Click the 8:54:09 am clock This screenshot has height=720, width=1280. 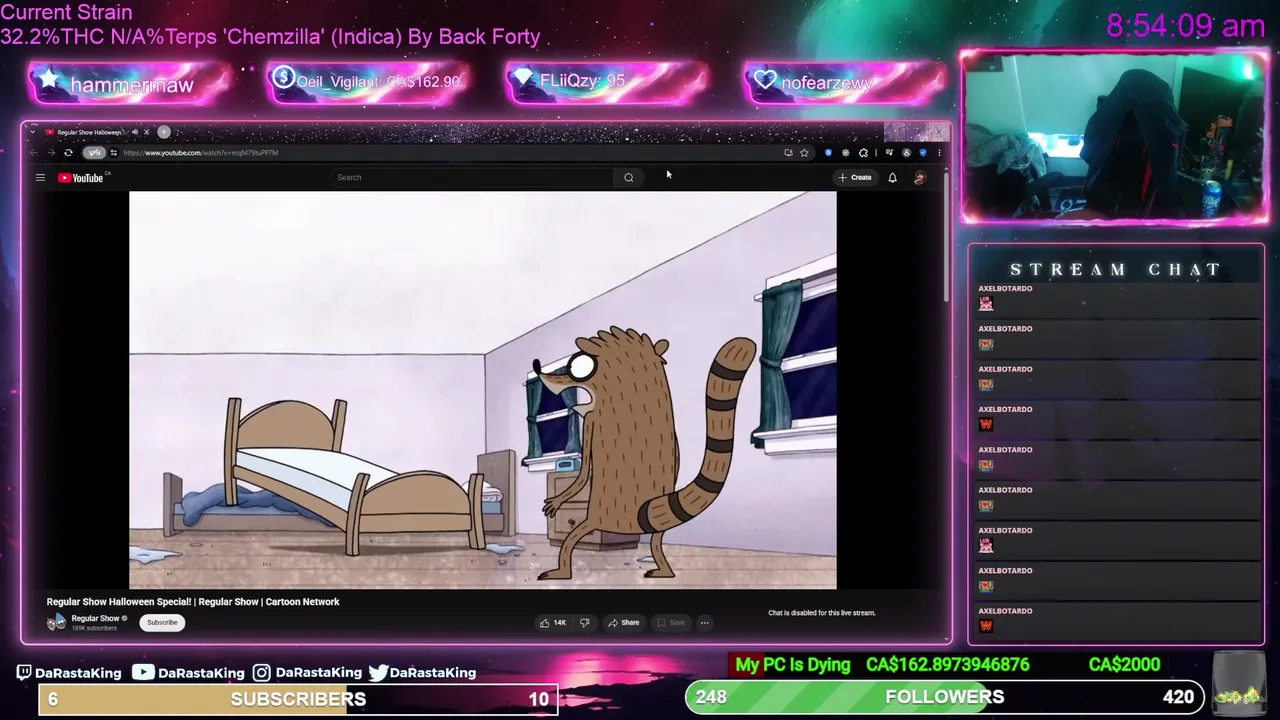click(x=1186, y=26)
